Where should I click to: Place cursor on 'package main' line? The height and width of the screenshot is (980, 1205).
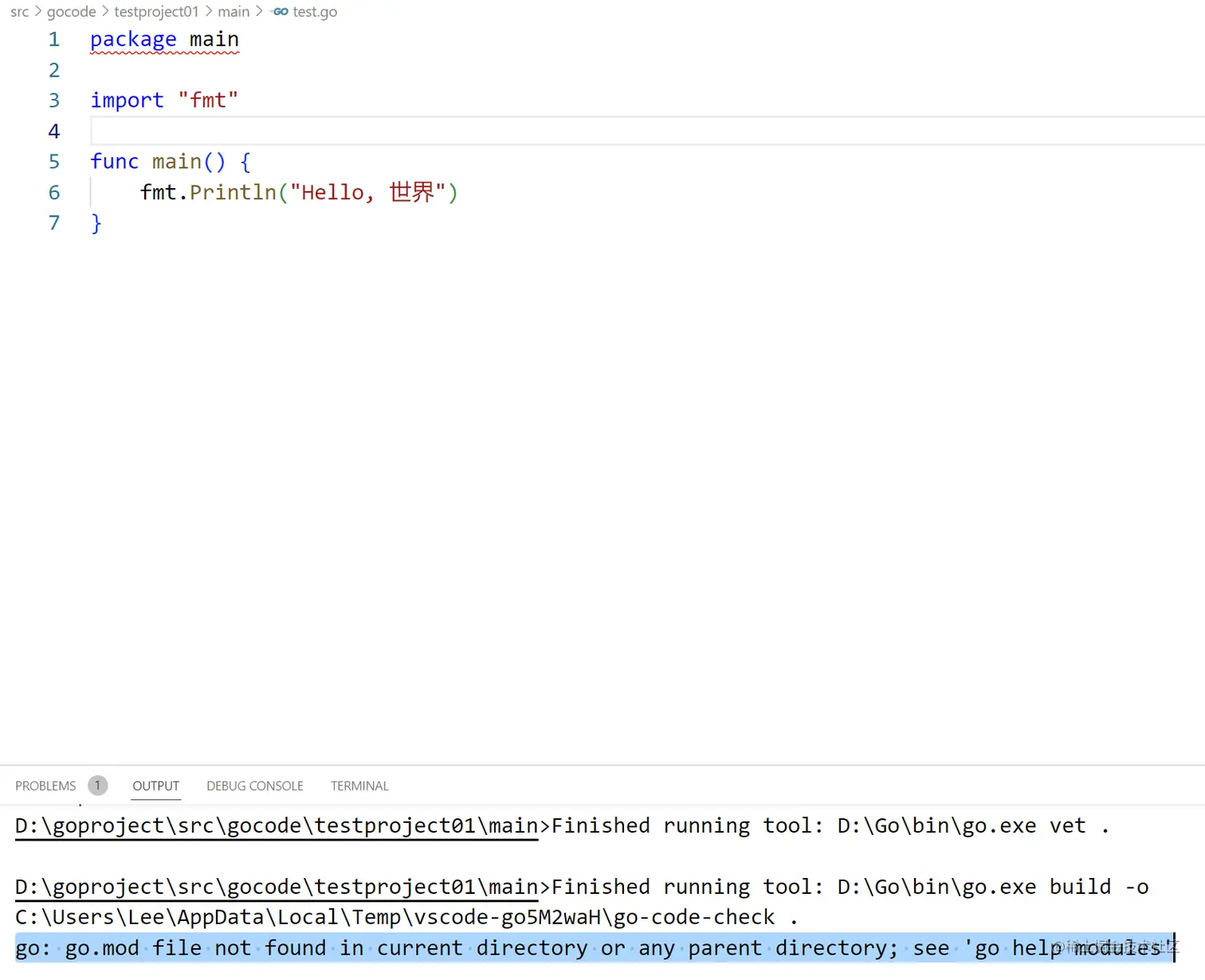164,40
